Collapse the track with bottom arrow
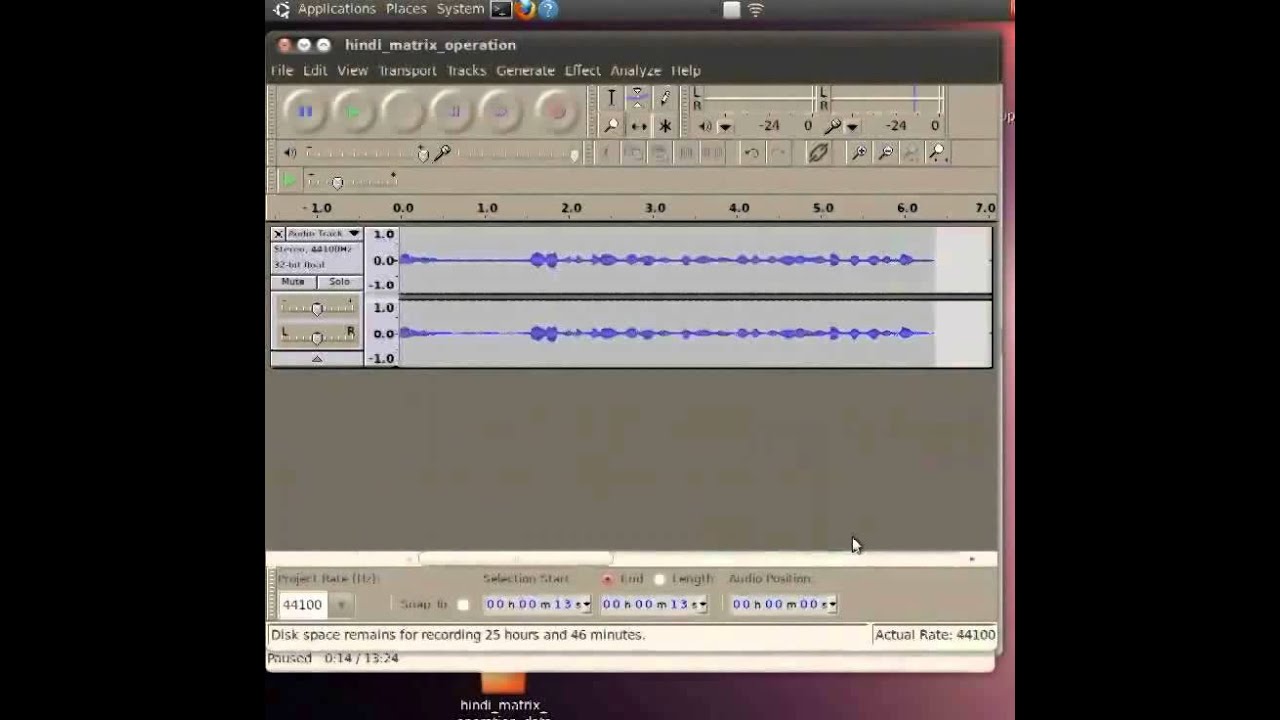 [x=317, y=358]
